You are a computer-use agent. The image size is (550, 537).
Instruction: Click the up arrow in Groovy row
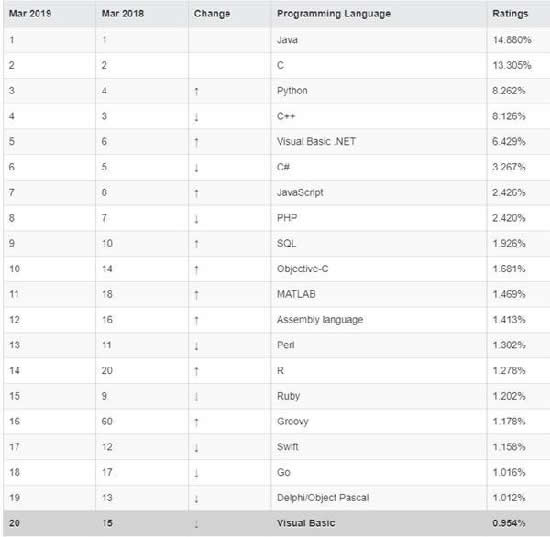click(x=196, y=422)
